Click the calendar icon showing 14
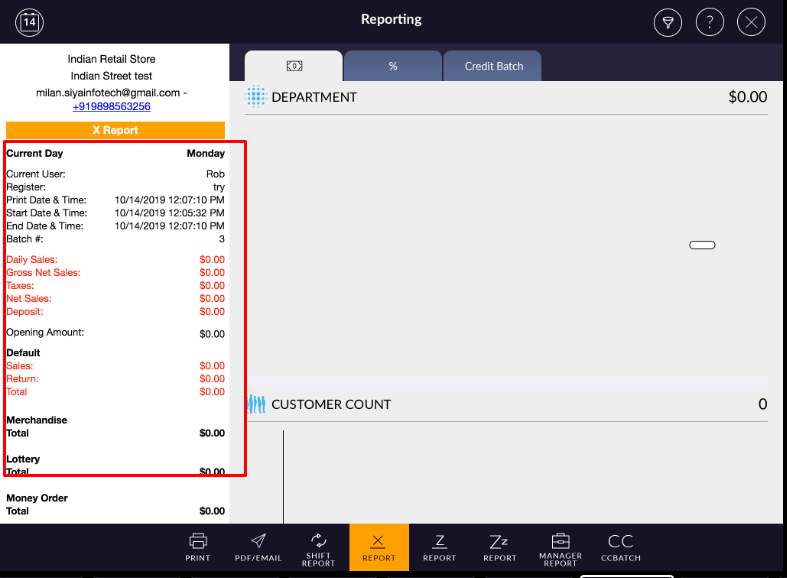787x578 pixels. click(30, 21)
